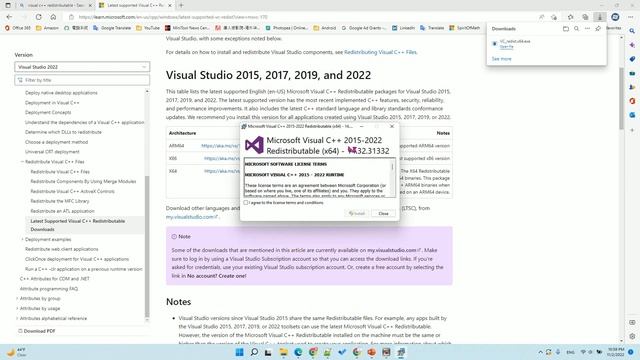Open 'Redistribute the MFC Library' article
The width and height of the screenshot is (640, 360).
click(x=60, y=201)
